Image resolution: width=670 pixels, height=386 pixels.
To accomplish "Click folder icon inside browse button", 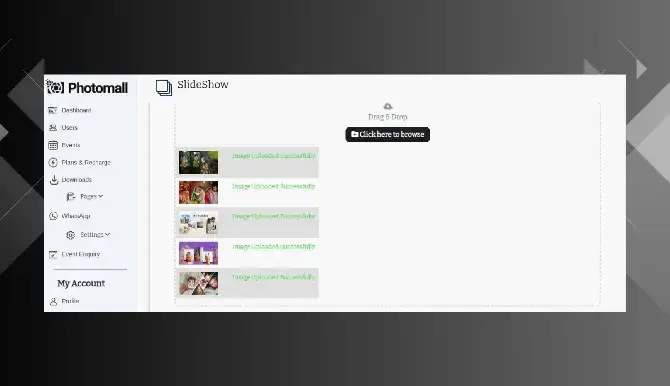I will pyautogui.click(x=354, y=134).
